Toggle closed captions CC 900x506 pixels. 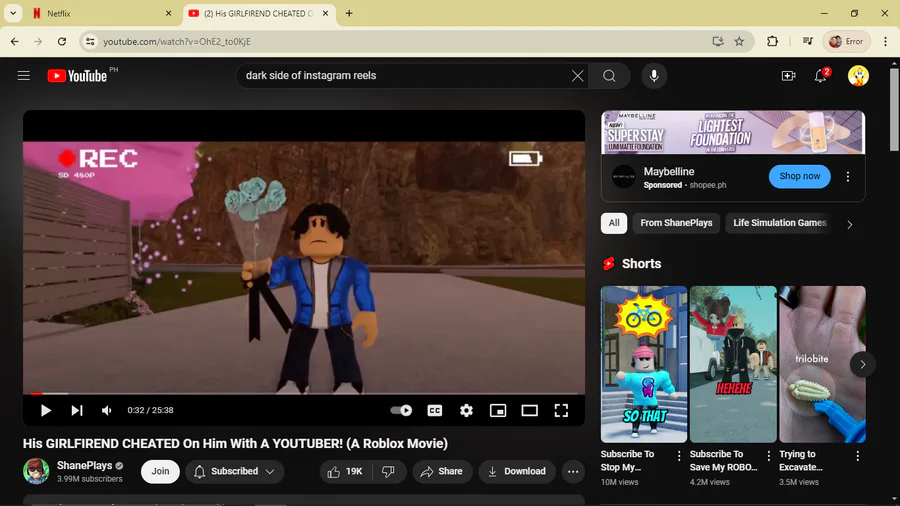[435, 410]
